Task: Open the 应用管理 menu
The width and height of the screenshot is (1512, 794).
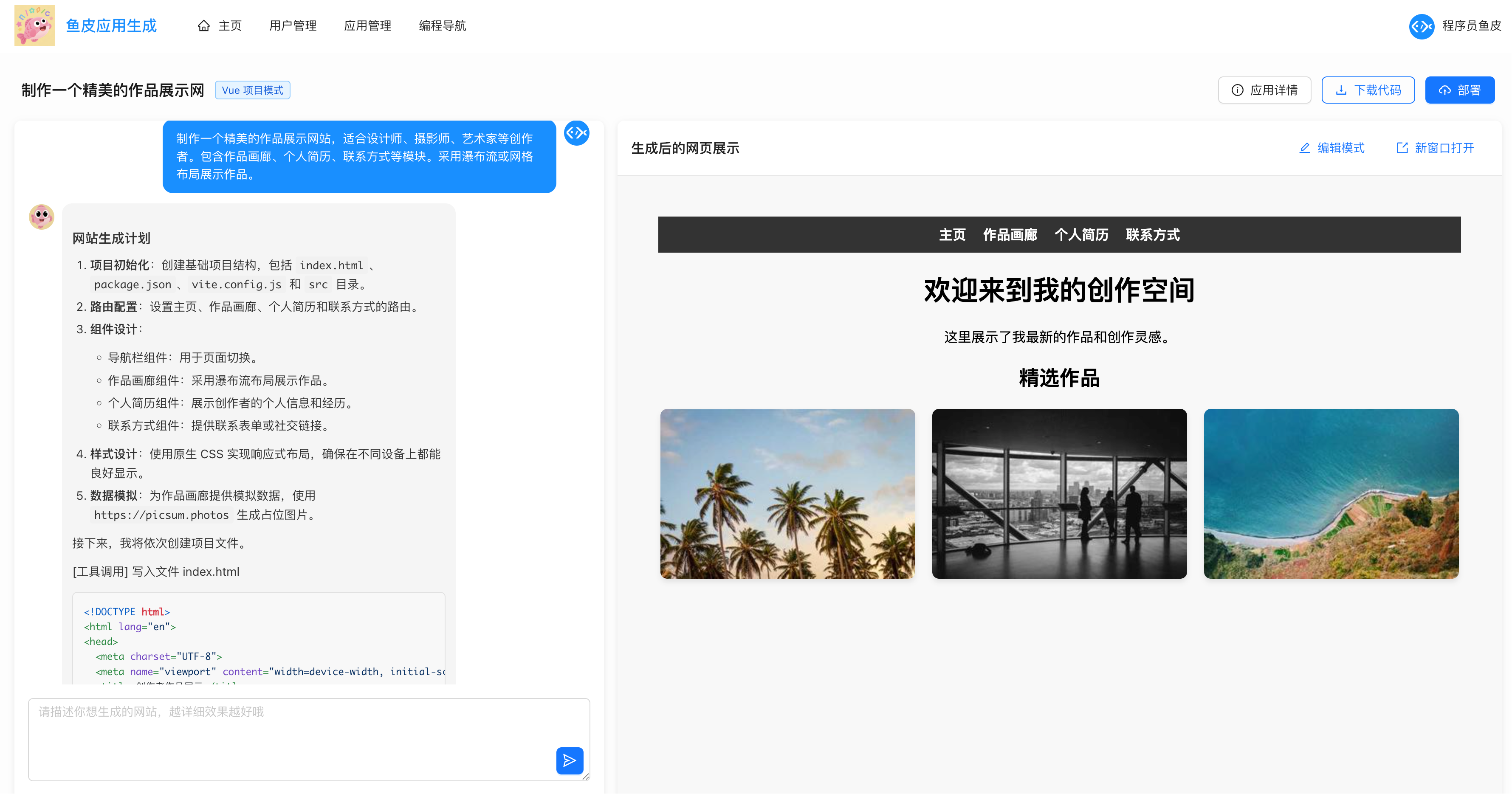Action: pos(367,26)
